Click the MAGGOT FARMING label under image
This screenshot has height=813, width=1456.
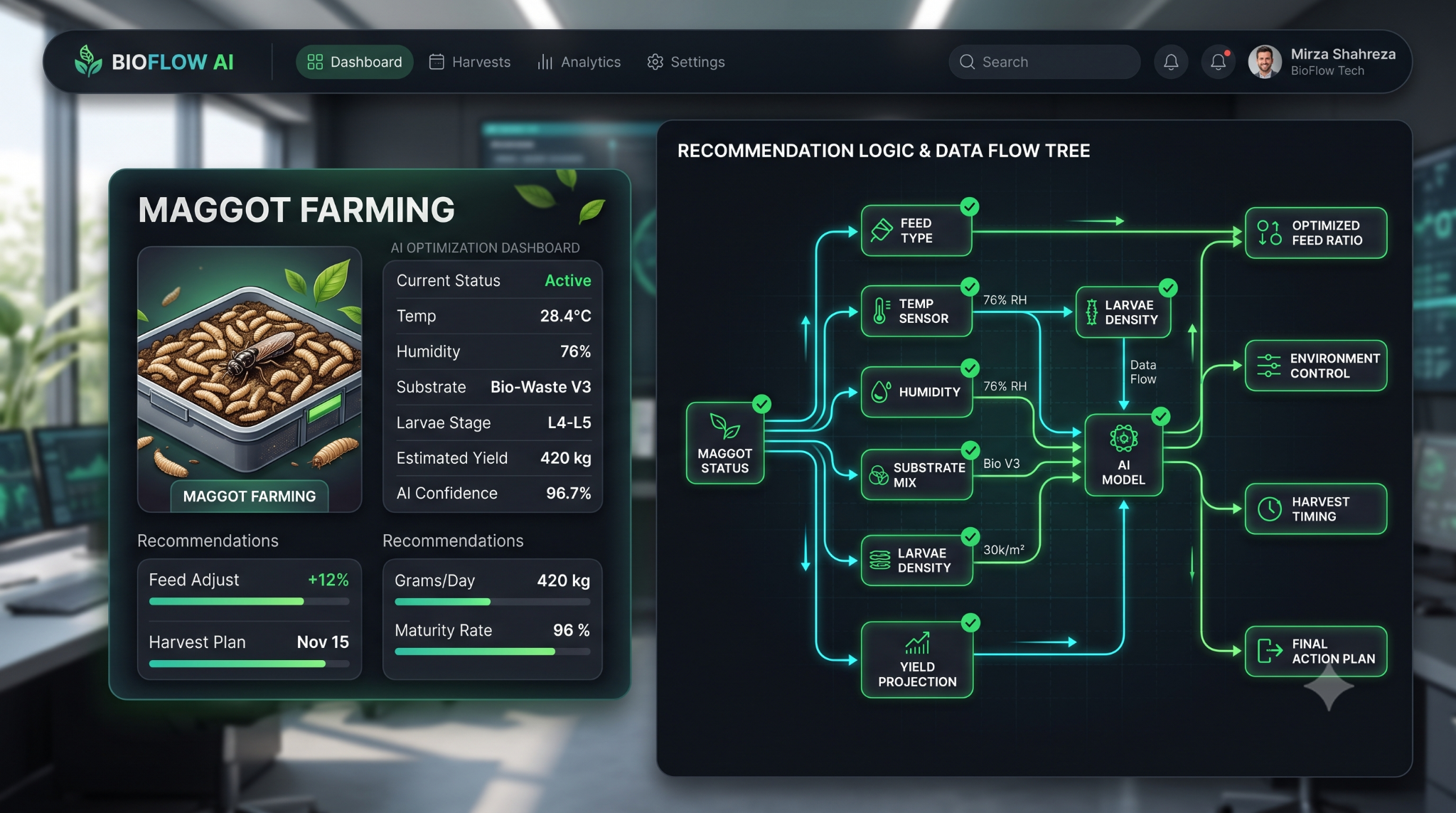[x=250, y=496]
